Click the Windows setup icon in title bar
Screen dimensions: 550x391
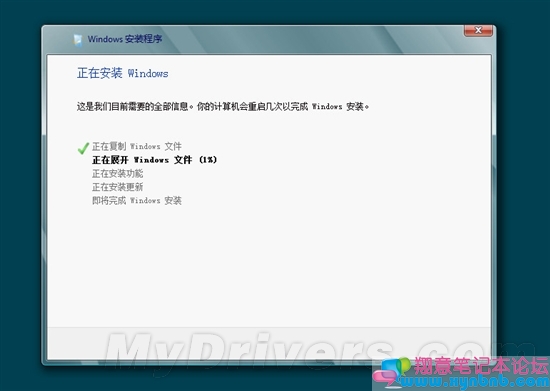[78, 40]
